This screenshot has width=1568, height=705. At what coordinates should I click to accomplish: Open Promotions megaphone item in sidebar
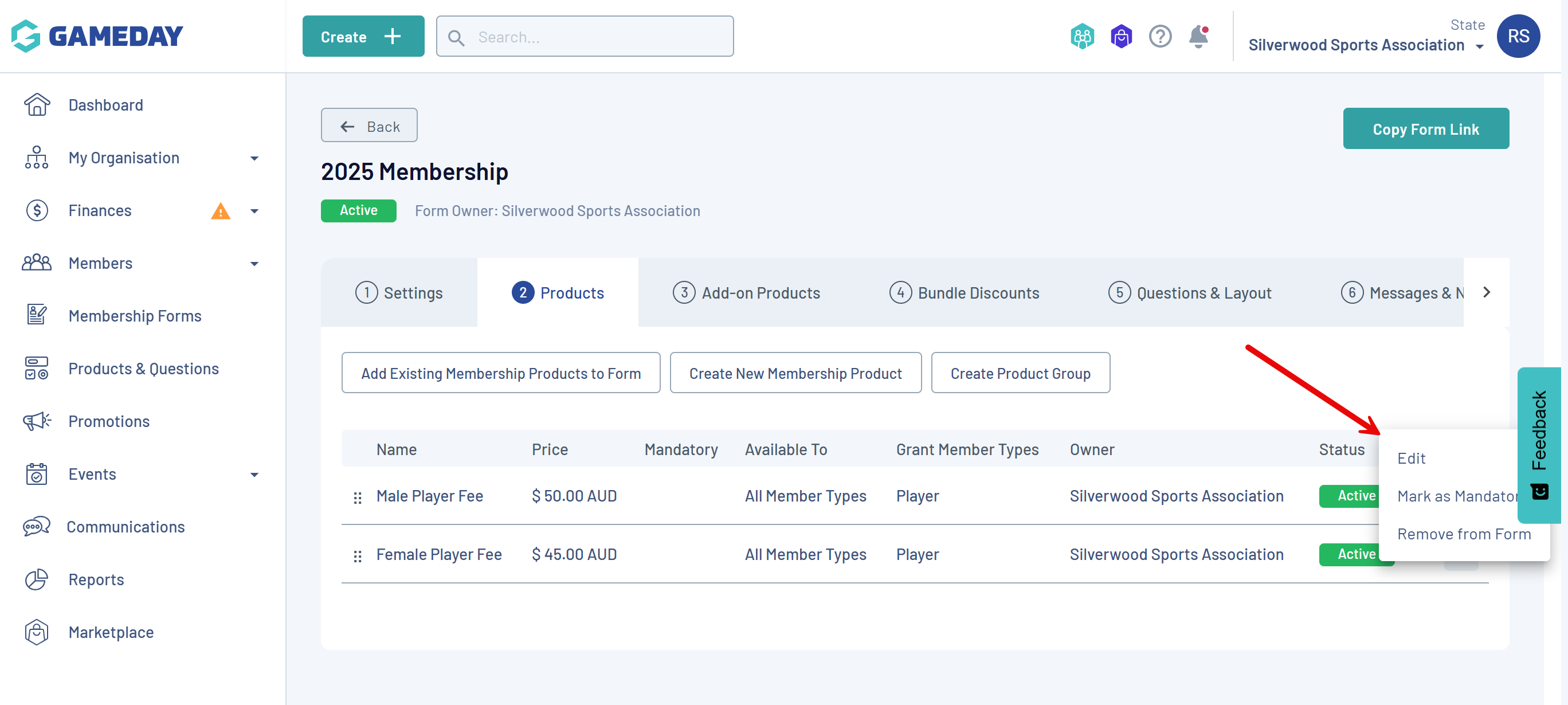click(108, 421)
